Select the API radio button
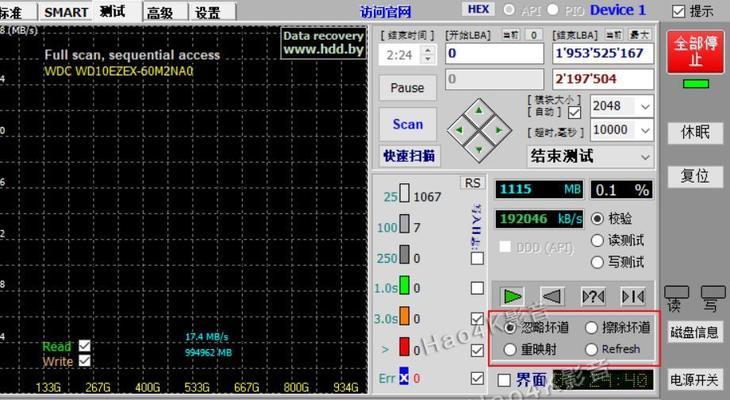This screenshot has width=730, height=400. coord(509,10)
